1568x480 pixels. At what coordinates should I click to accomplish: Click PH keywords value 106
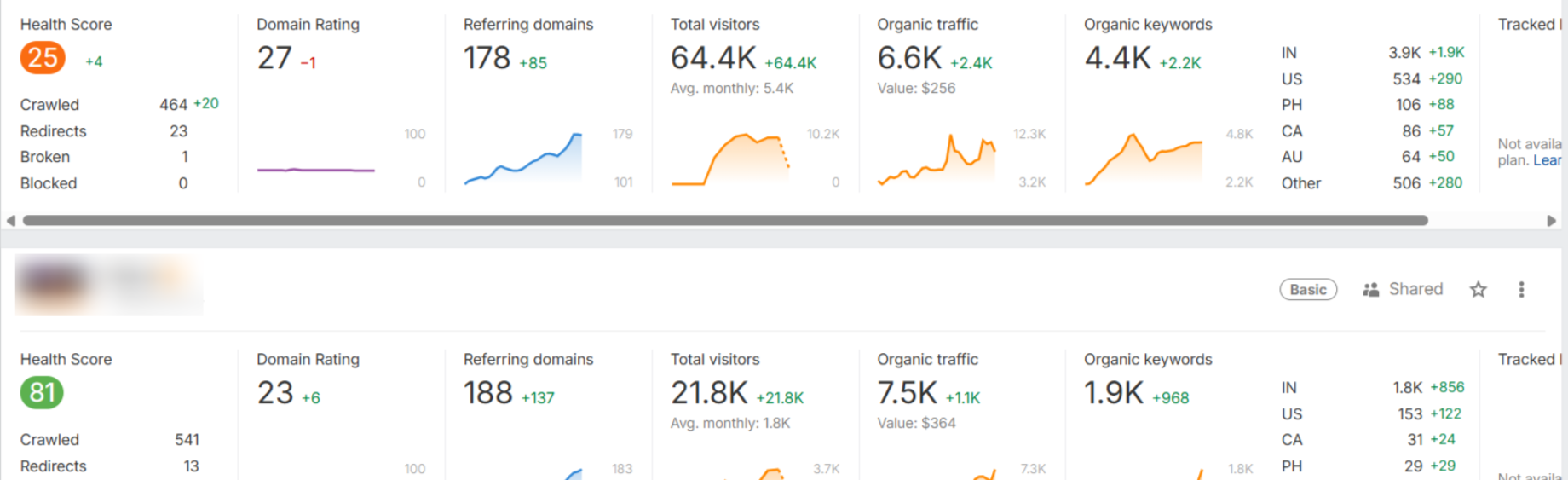[x=1408, y=105]
